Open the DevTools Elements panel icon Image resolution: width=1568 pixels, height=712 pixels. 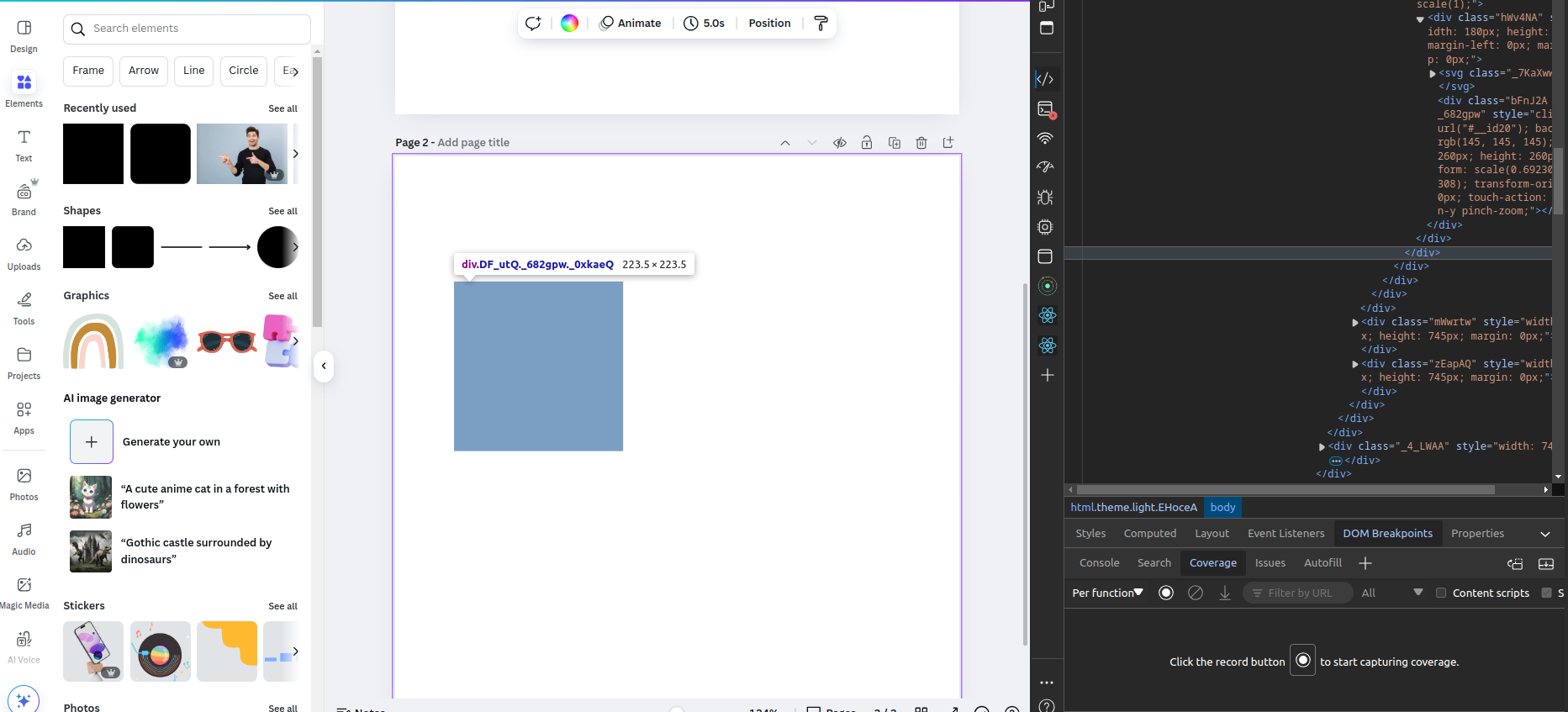pyautogui.click(x=1045, y=79)
